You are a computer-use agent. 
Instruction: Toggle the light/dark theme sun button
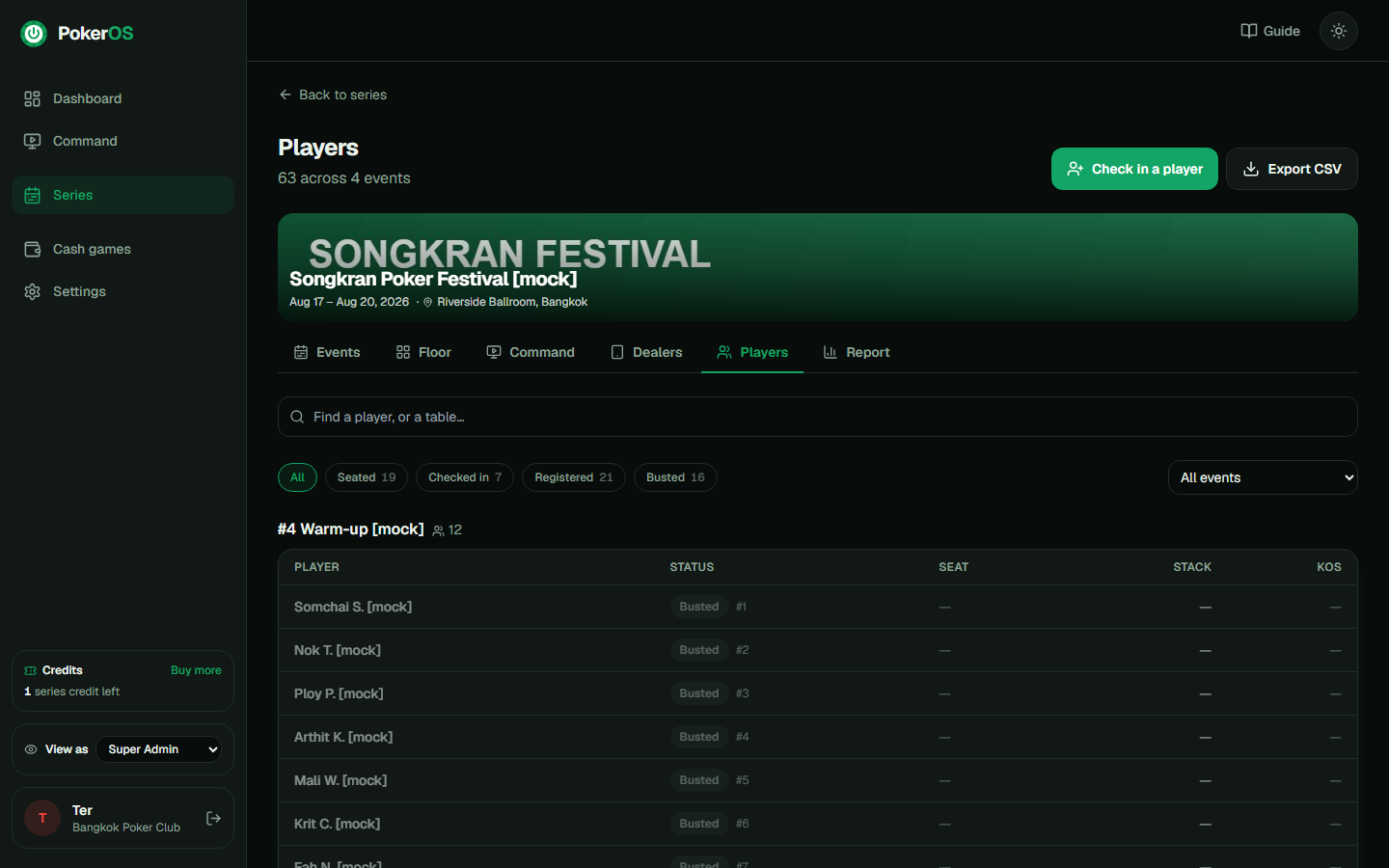(x=1339, y=31)
